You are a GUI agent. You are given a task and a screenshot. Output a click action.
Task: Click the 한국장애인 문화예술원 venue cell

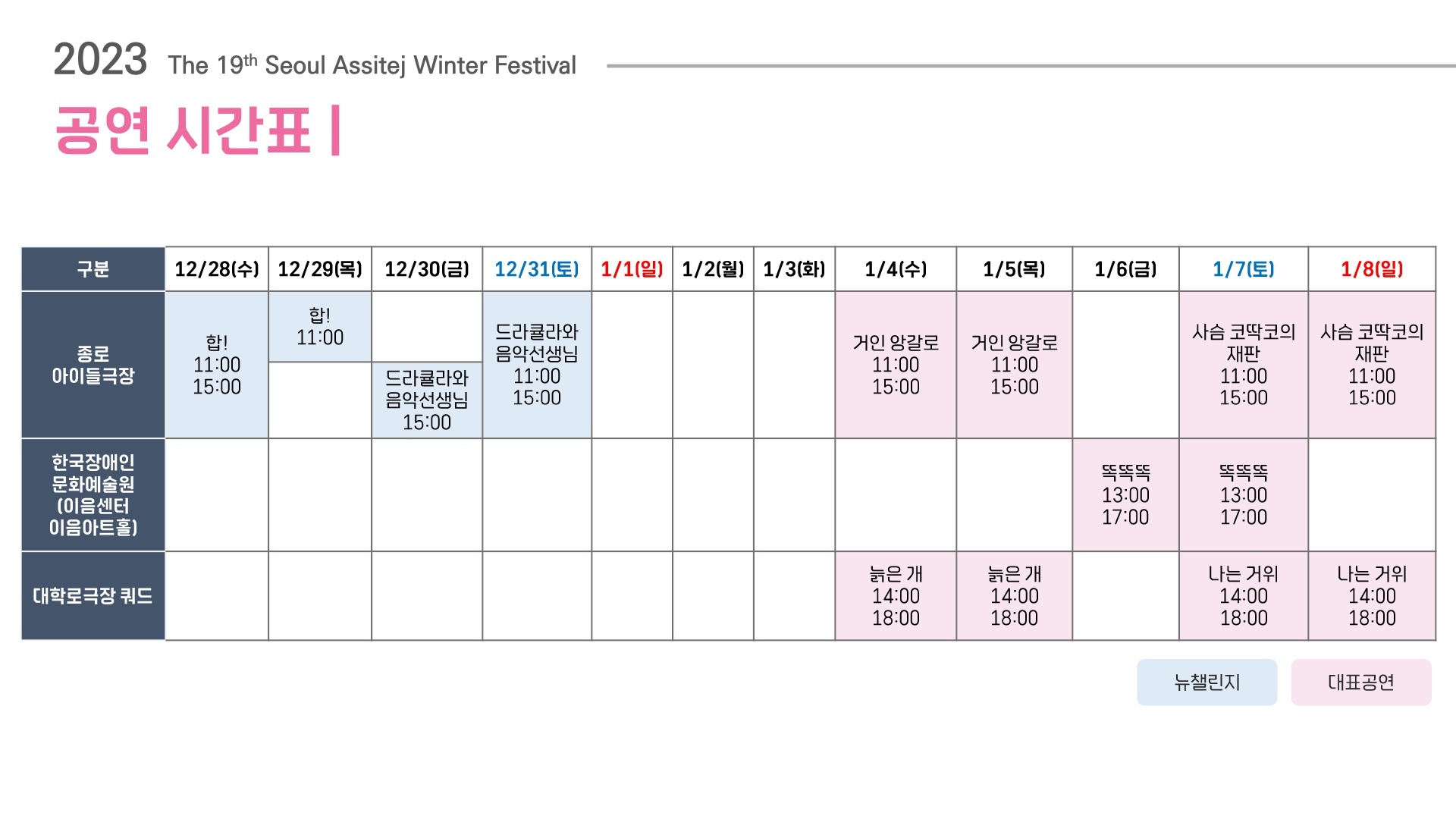pos(93,494)
